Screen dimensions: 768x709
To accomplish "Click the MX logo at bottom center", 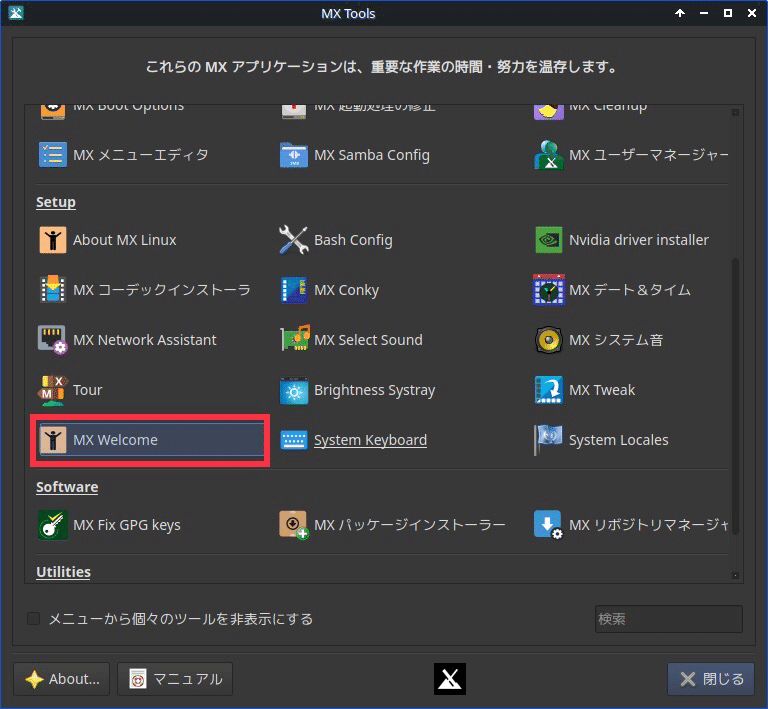I will pos(450,679).
